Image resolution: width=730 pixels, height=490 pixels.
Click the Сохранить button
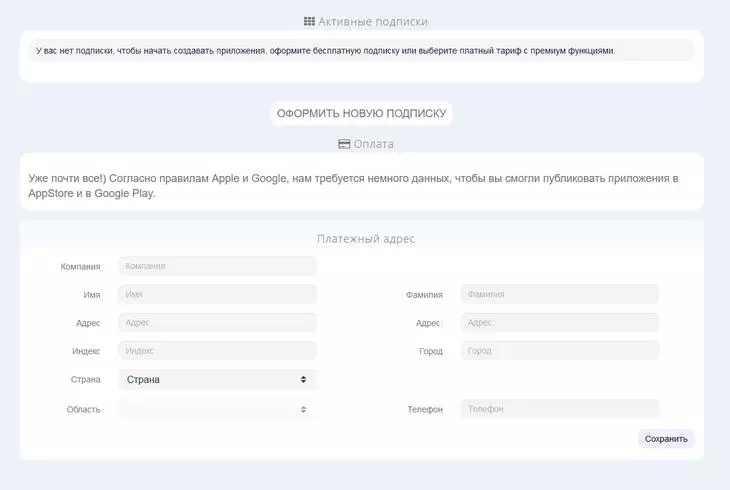tap(666, 439)
